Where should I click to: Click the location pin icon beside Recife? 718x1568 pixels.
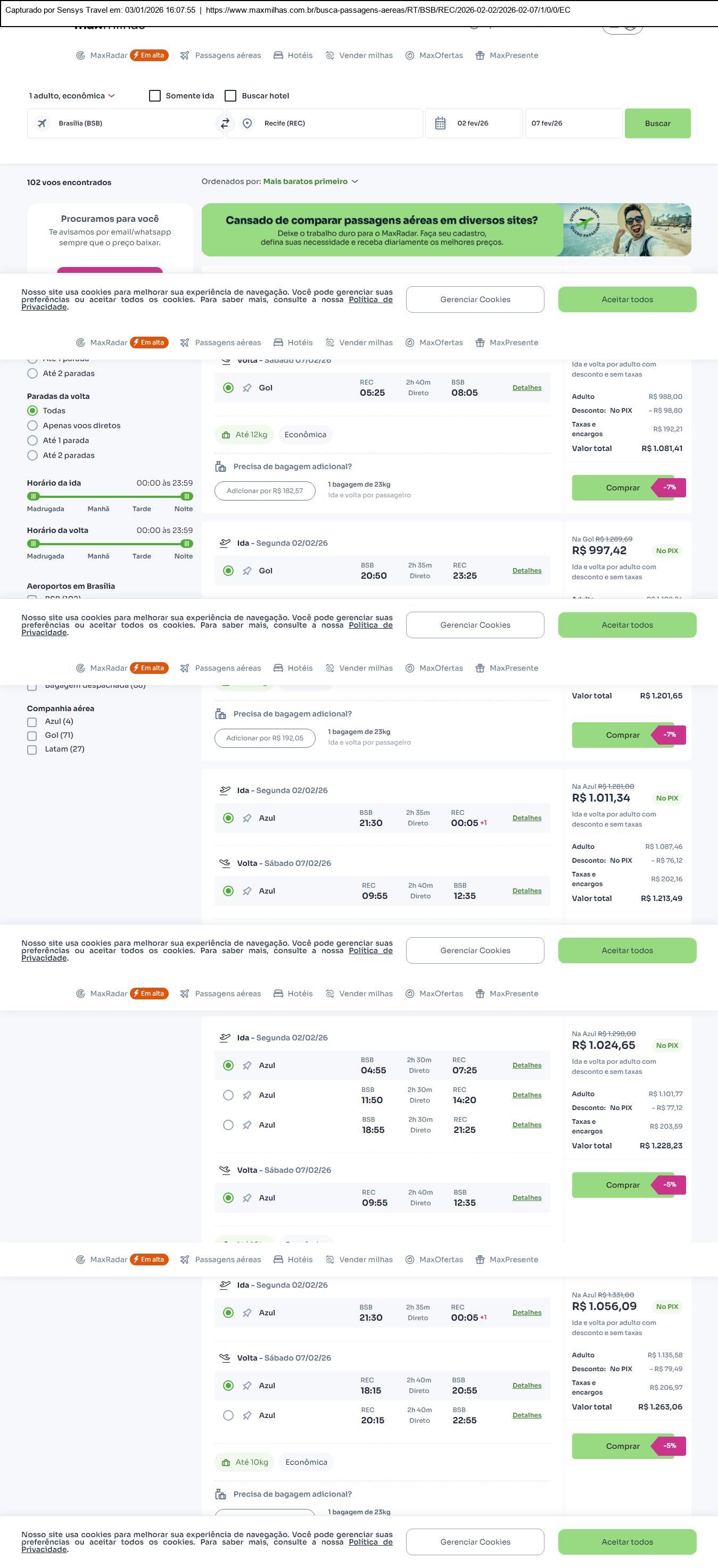click(x=247, y=123)
